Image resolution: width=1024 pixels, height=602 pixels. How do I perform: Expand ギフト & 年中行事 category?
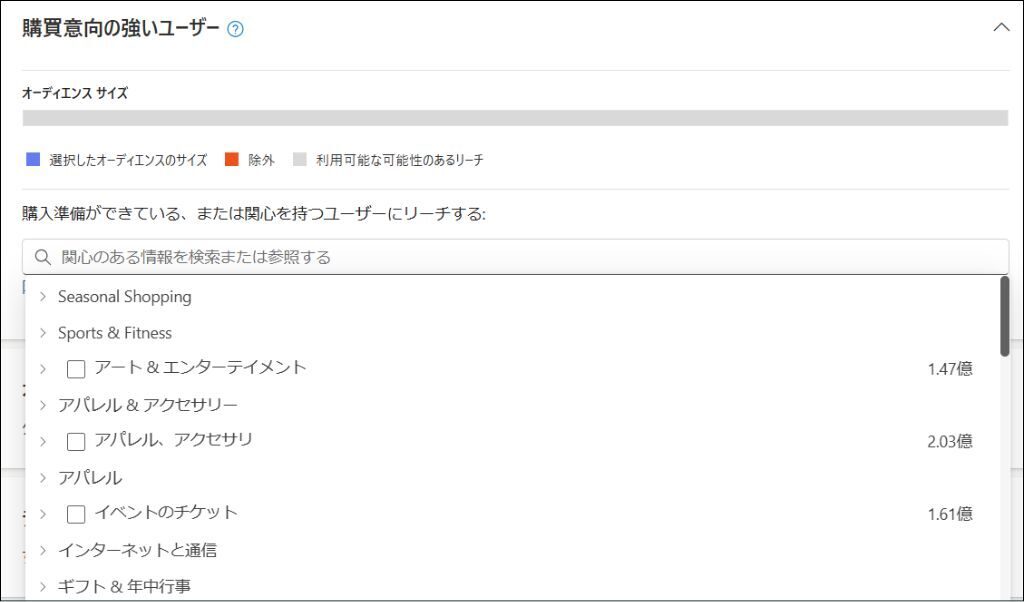point(43,586)
